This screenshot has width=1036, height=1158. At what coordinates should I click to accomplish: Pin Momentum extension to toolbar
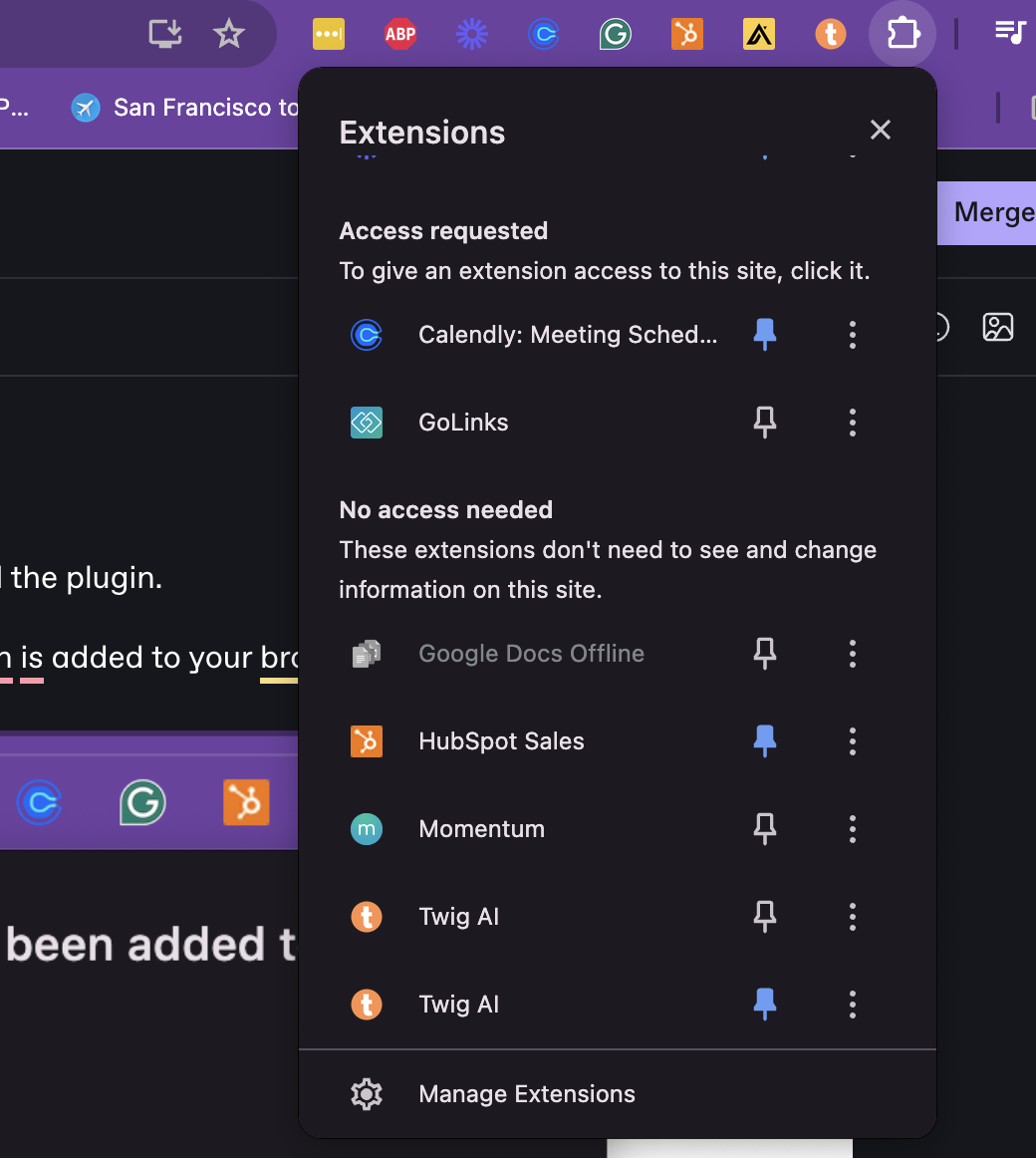click(x=765, y=829)
